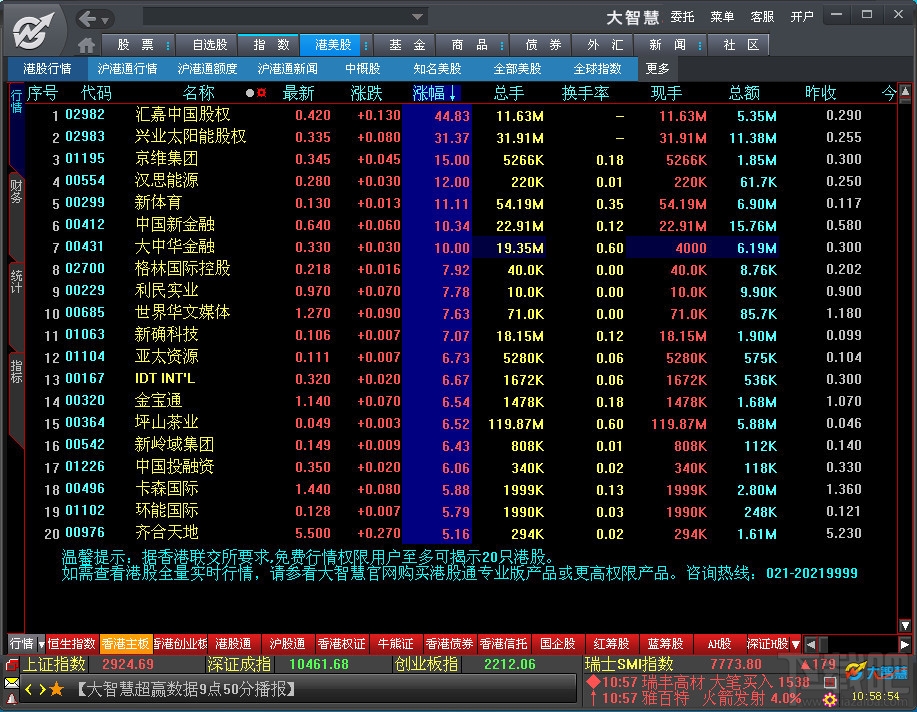Open the home page icon
The height and width of the screenshot is (712, 917).
tap(87, 45)
